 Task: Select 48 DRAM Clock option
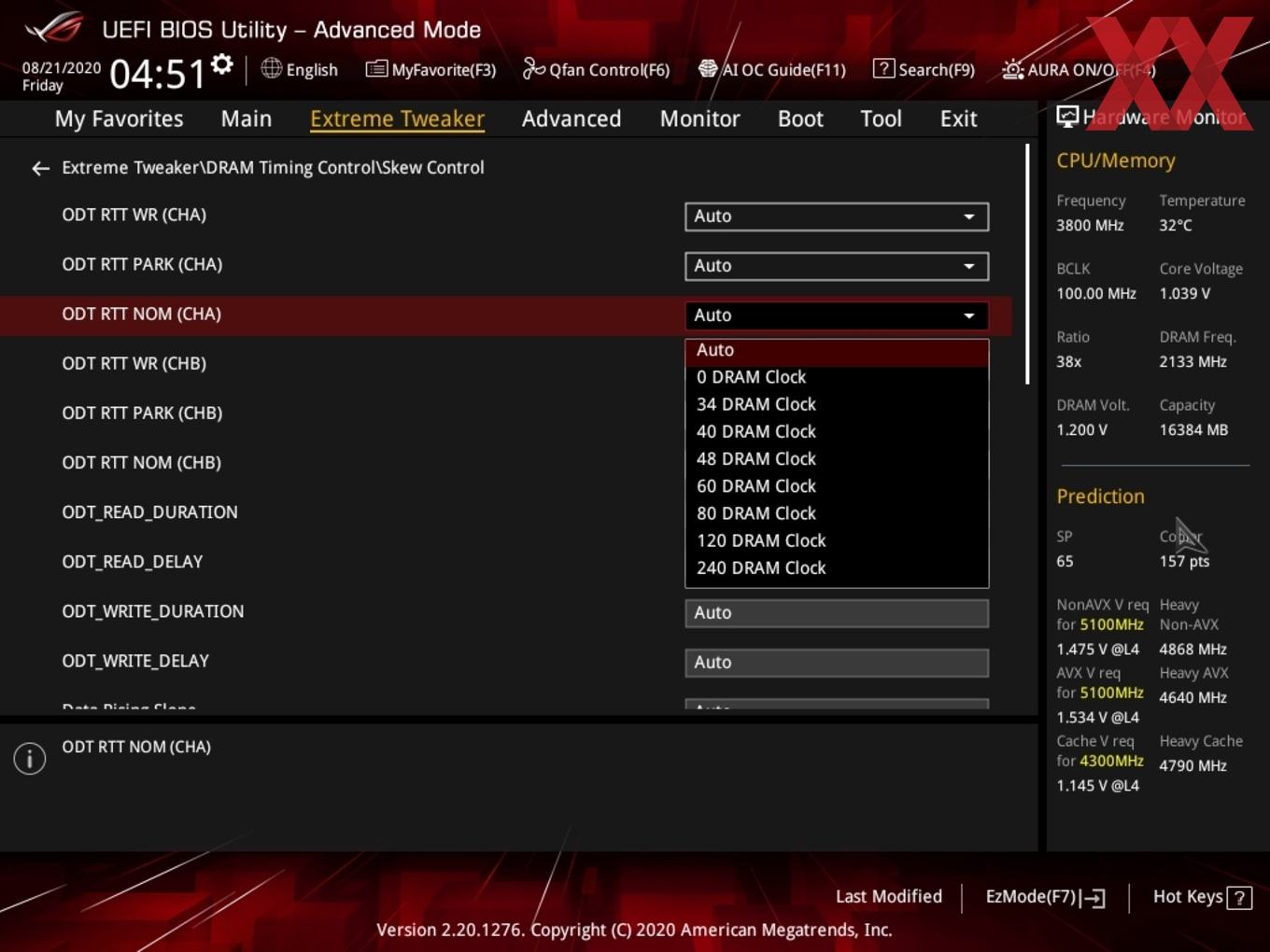click(x=837, y=458)
